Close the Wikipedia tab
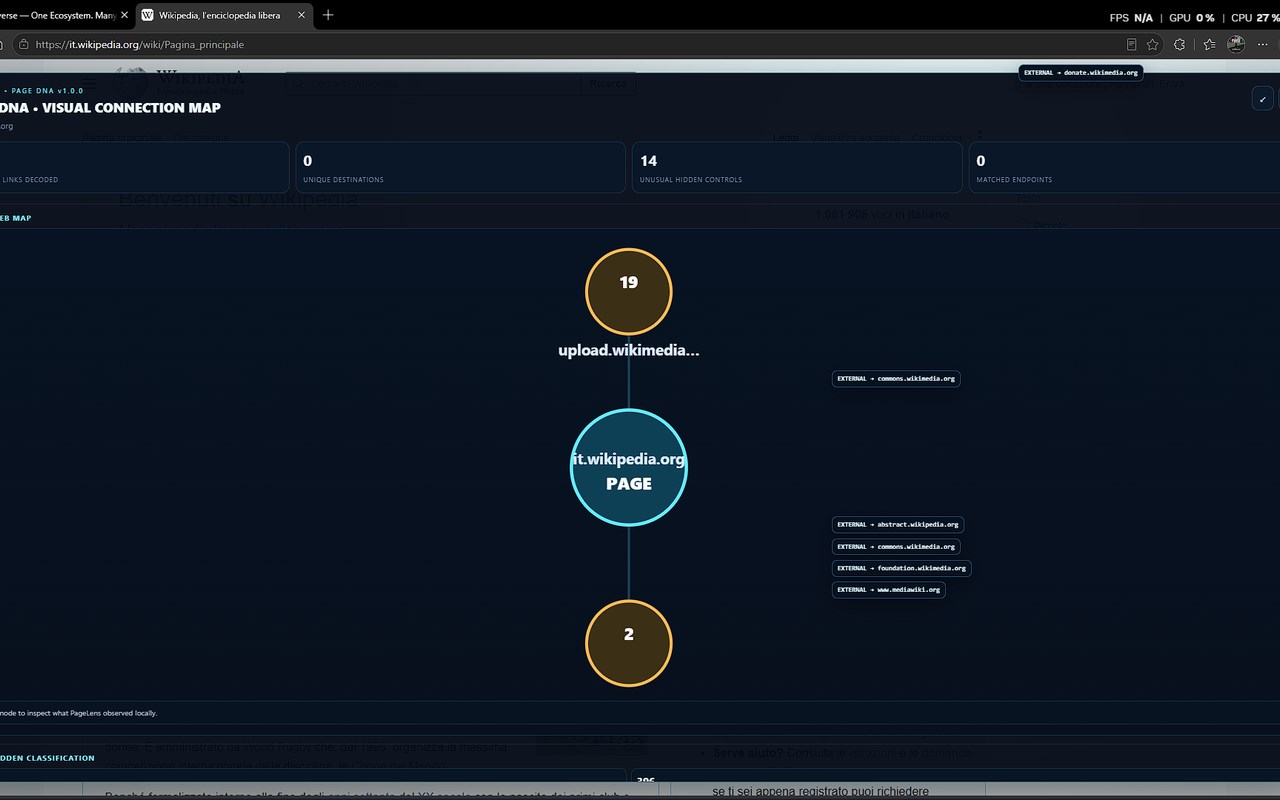1280x800 pixels. [x=301, y=15]
